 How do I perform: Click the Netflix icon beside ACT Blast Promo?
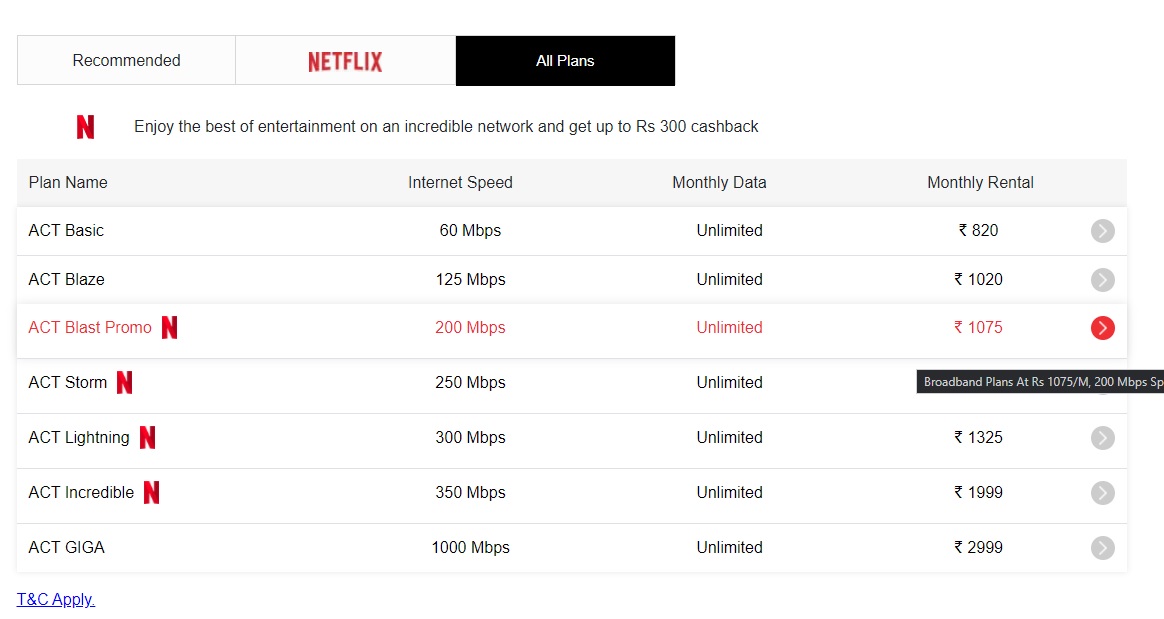click(x=169, y=328)
